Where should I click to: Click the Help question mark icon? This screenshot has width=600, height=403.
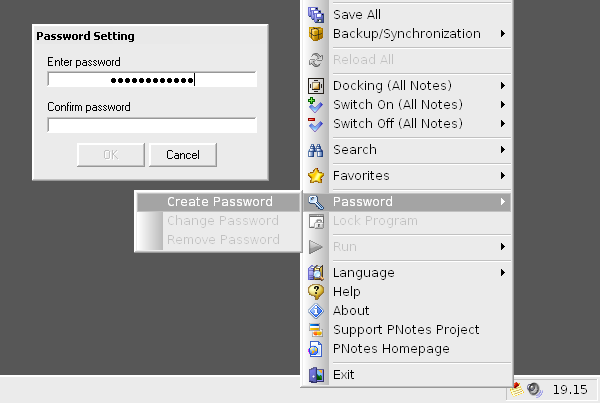[316, 292]
